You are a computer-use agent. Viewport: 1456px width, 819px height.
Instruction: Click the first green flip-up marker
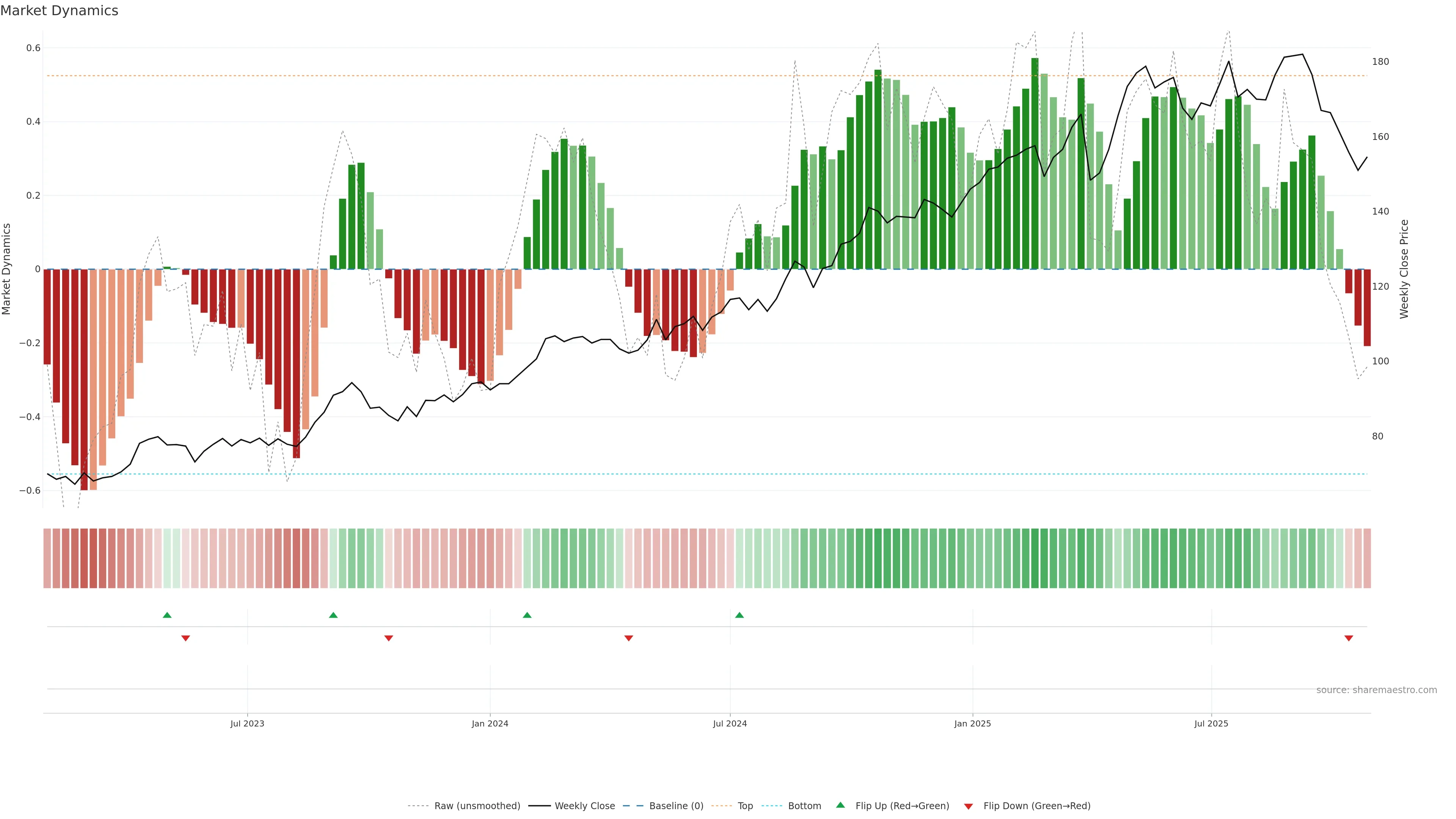pos(167,615)
